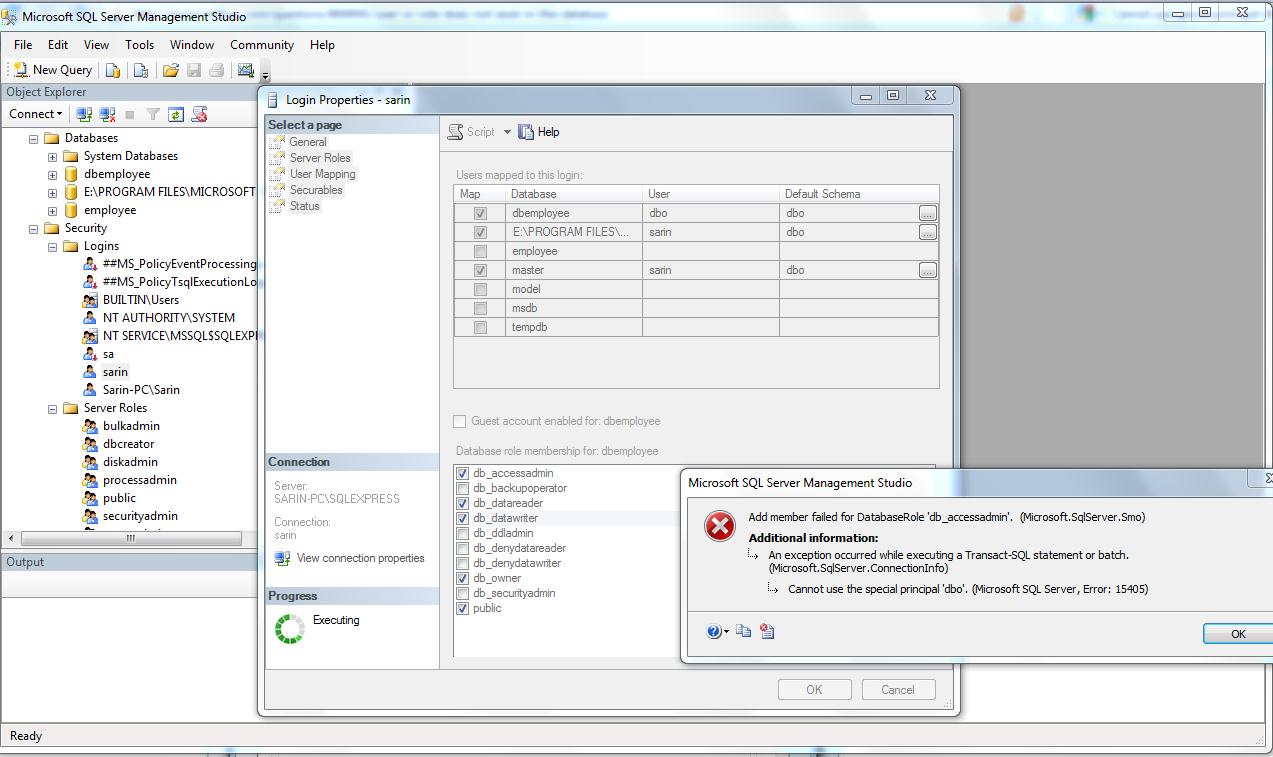Screen dimensions: 1273x757
Task: Collapse the Security tree node
Action: [x=33, y=229]
